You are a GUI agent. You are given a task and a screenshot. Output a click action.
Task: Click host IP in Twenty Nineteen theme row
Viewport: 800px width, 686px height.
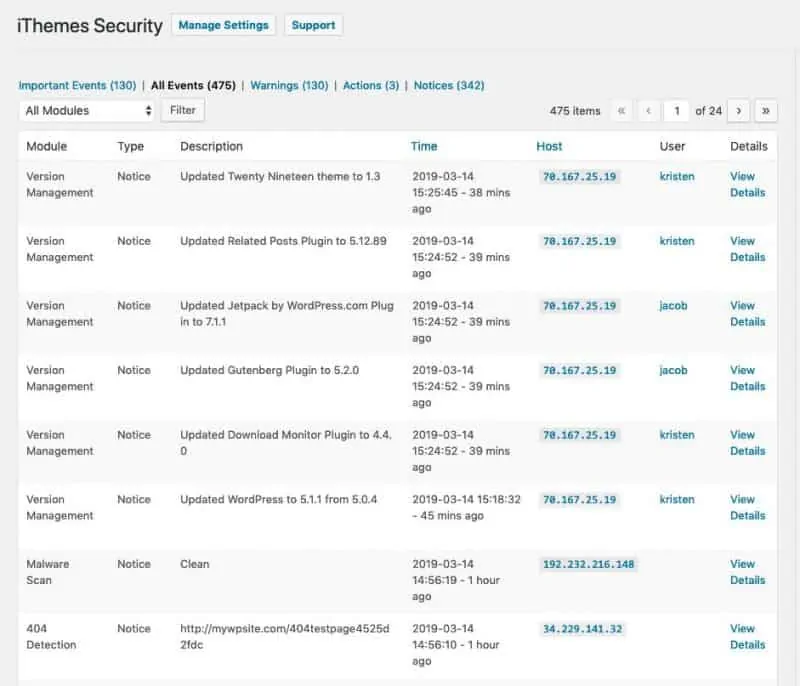[x=579, y=177]
